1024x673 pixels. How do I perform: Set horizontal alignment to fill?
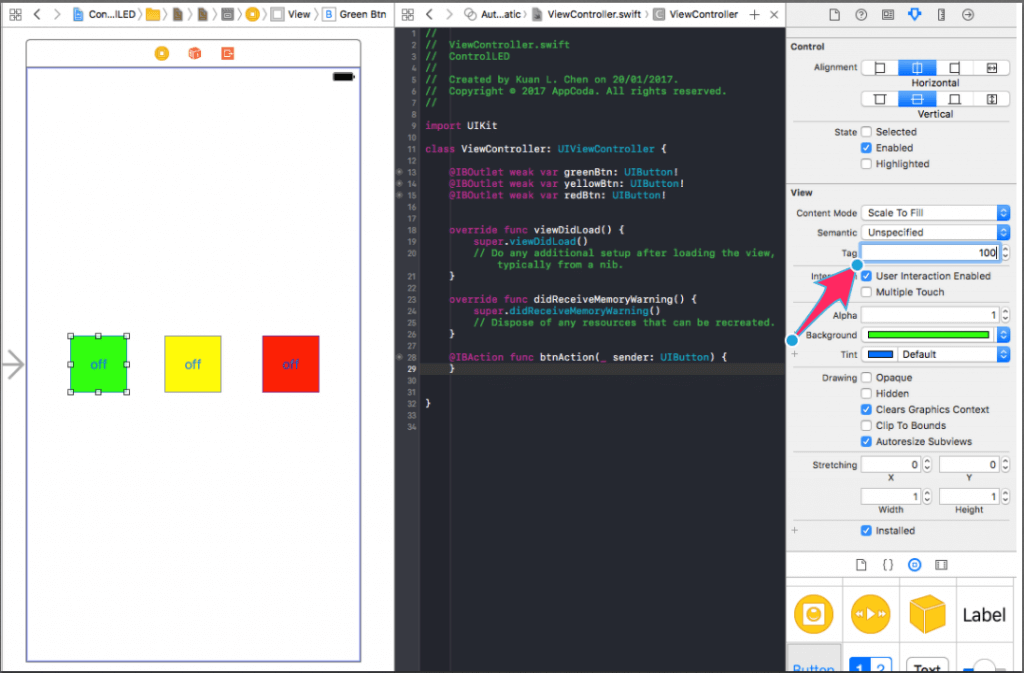991,68
